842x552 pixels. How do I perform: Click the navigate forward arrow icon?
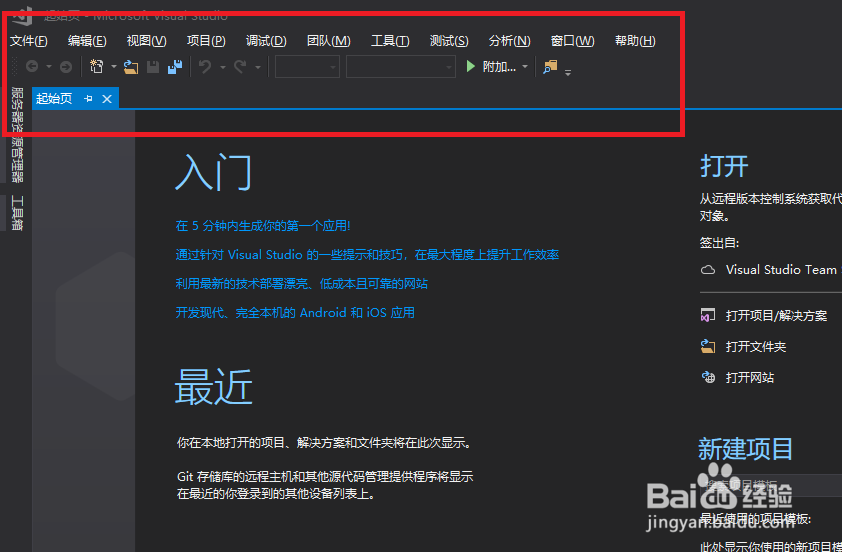pyautogui.click(x=66, y=67)
